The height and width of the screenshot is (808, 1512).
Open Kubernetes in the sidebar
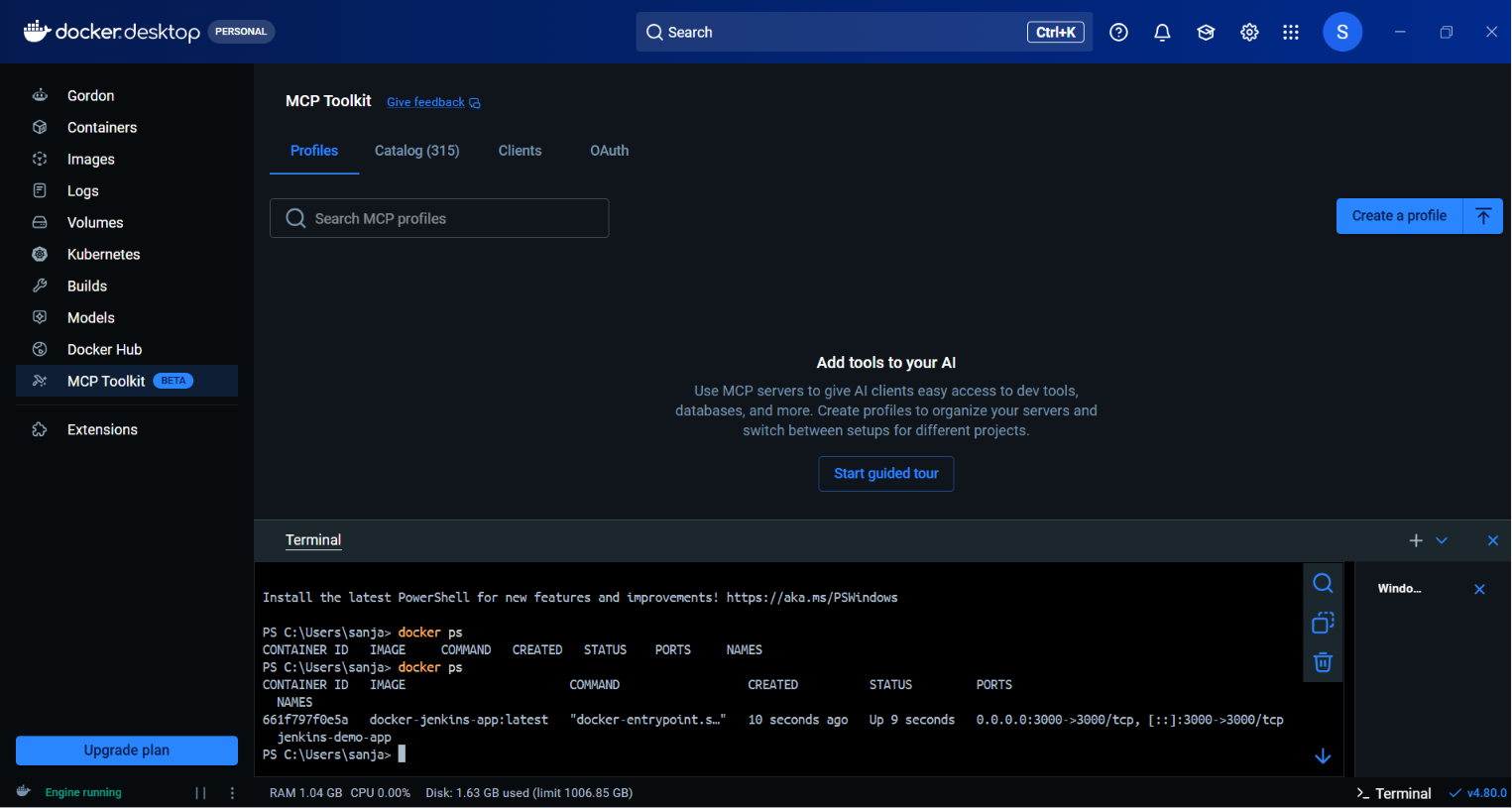click(127, 254)
